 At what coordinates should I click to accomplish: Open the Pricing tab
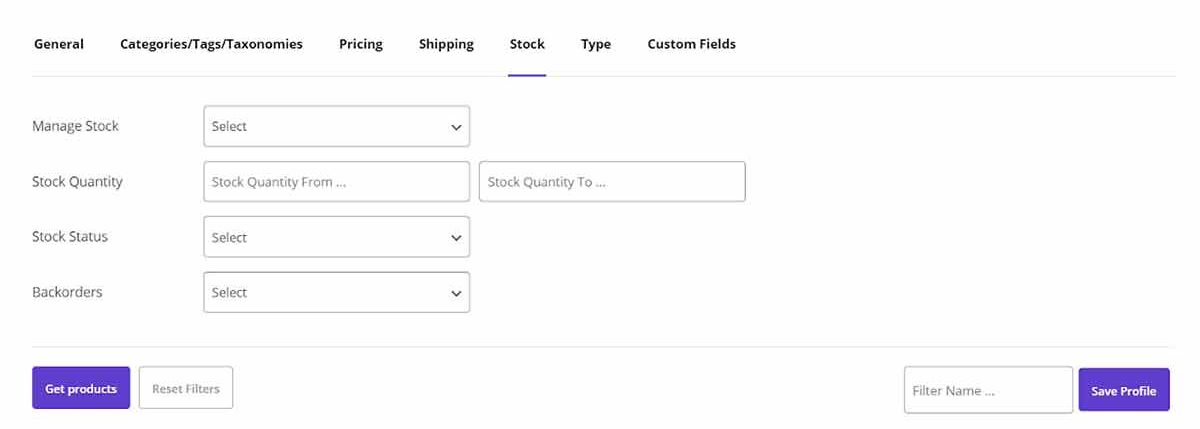tap(360, 44)
